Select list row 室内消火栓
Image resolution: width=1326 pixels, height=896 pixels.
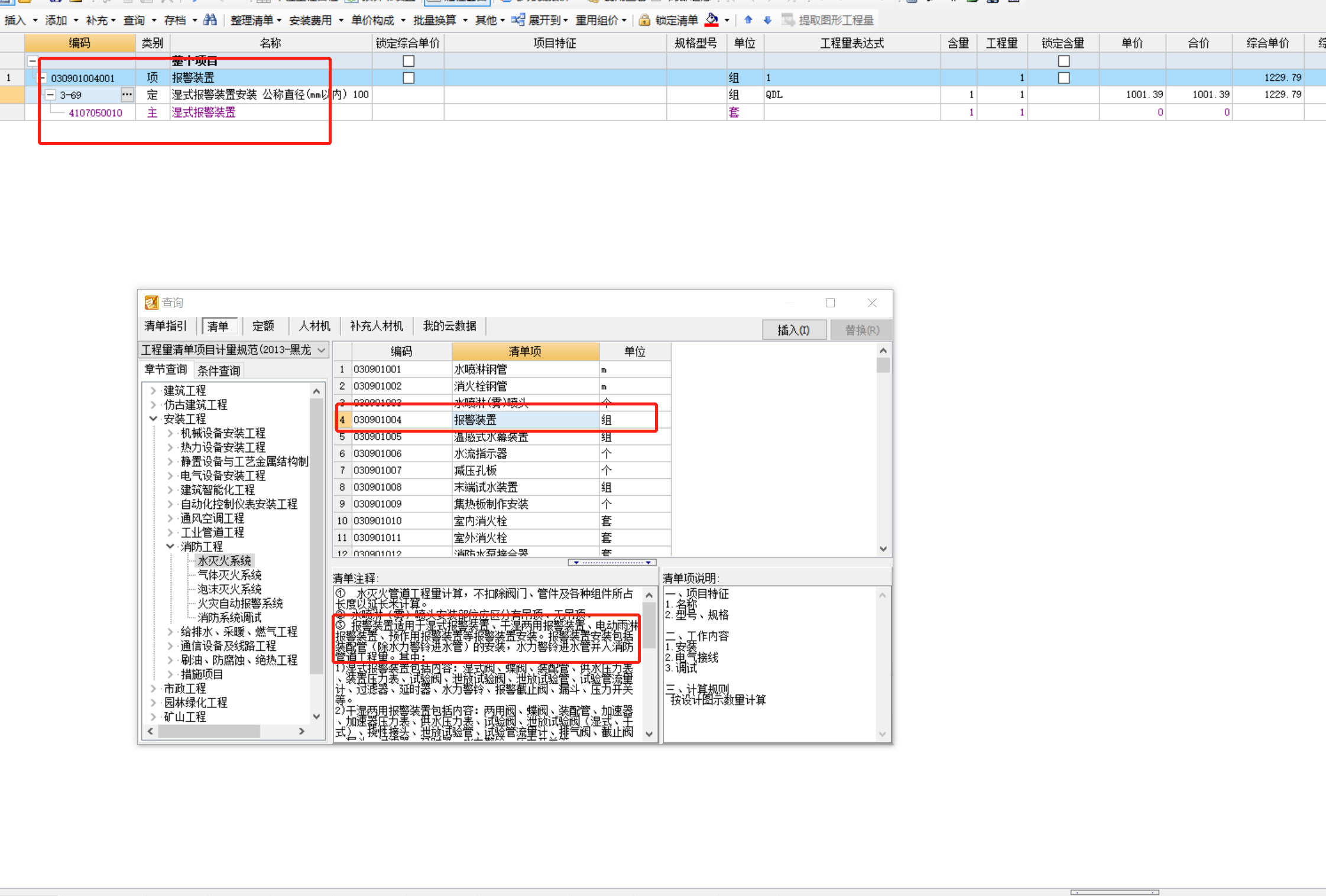502,521
